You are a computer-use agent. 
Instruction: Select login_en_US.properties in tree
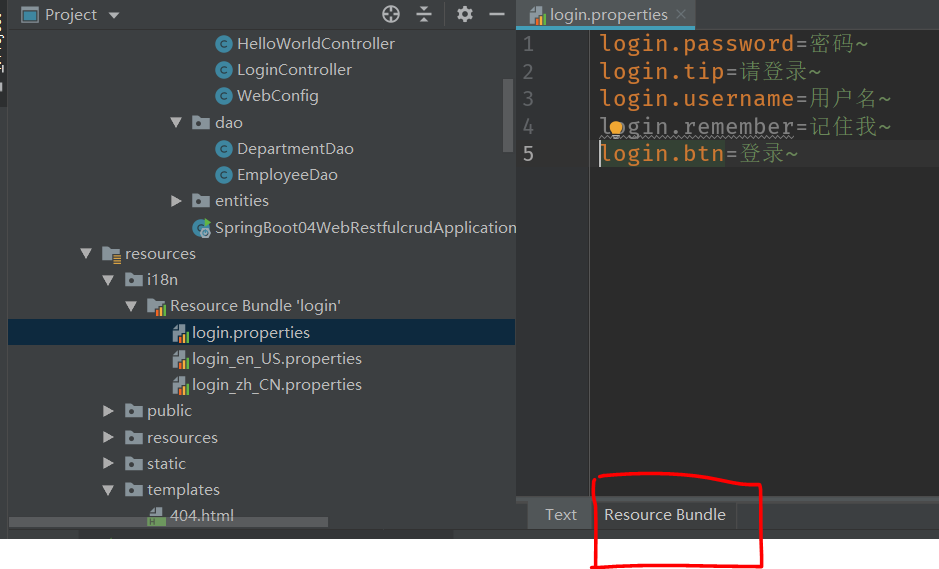pos(277,359)
